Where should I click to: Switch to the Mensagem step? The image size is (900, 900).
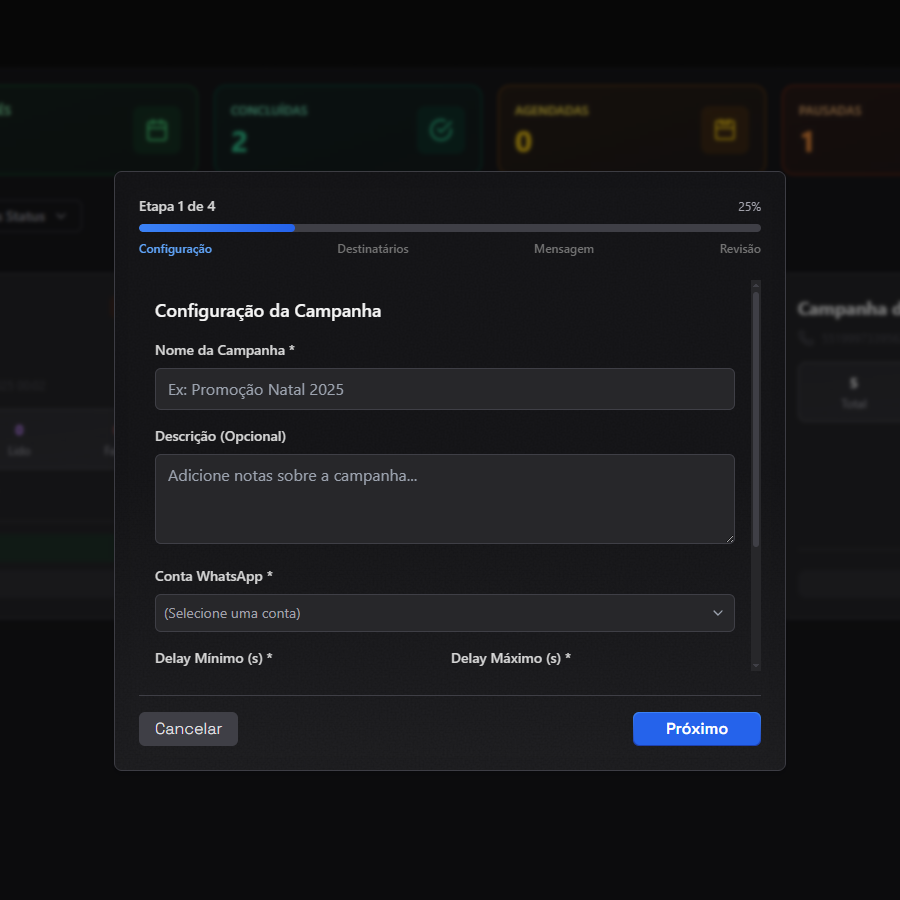(x=563, y=249)
